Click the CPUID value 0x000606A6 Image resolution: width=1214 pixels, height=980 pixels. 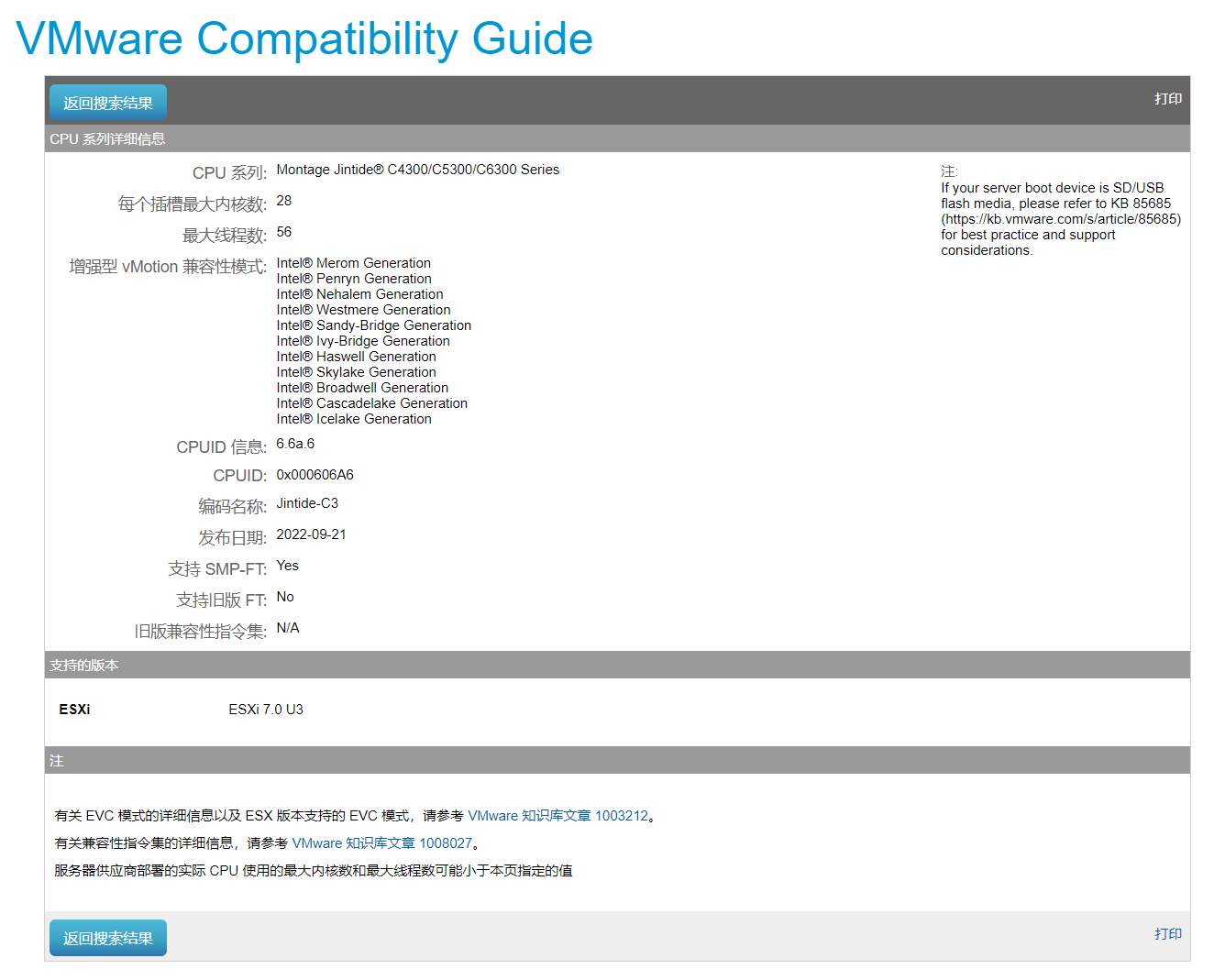[x=315, y=475]
